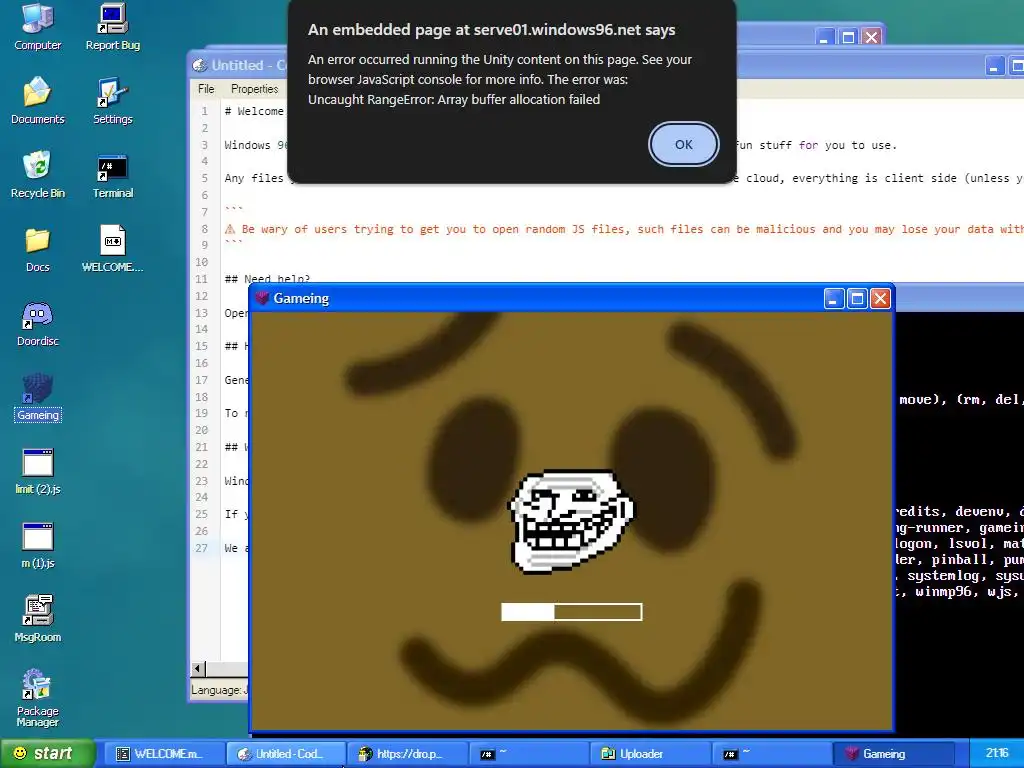
Task: Close the Gameing window
Action: coord(880,298)
